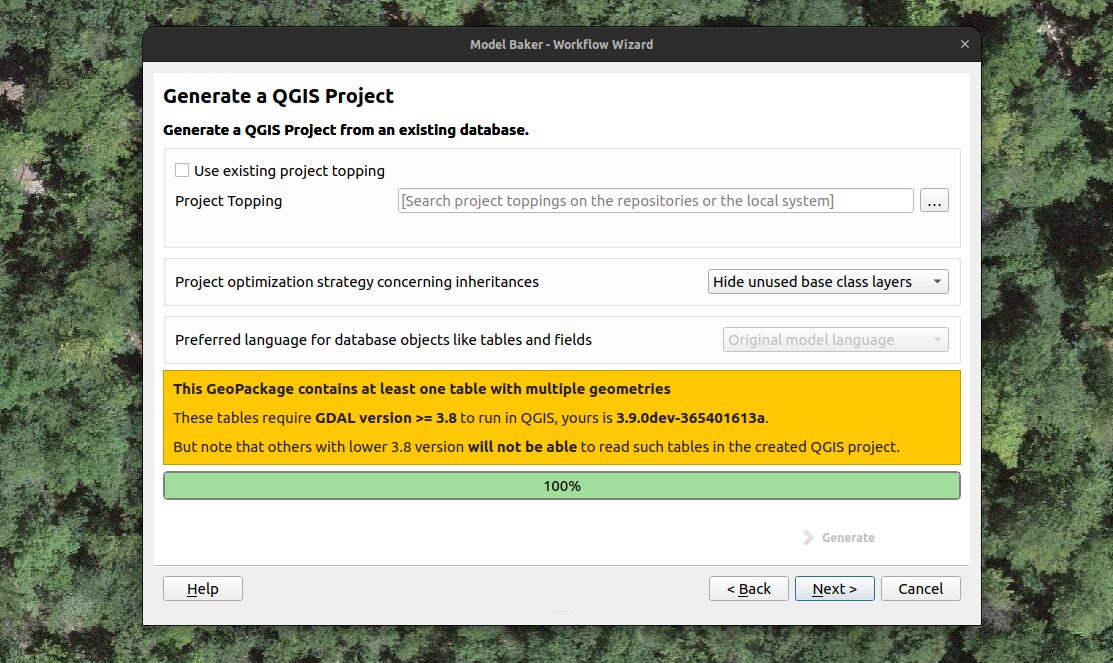Screen dimensions: 1113x663
Task: Cancel the Workflow Wizard
Action: (x=920, y=589)
